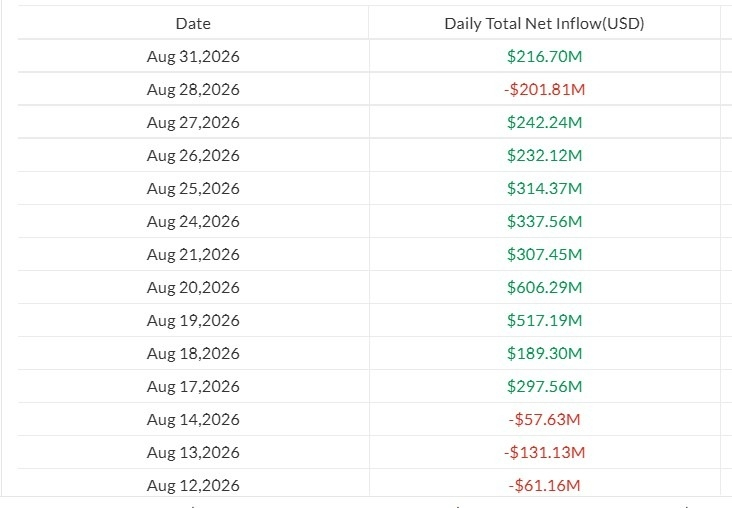Select the Aug 24,2026 date cell
The width and height of the screenshot is (732, 508).
[x=193, y=221]
